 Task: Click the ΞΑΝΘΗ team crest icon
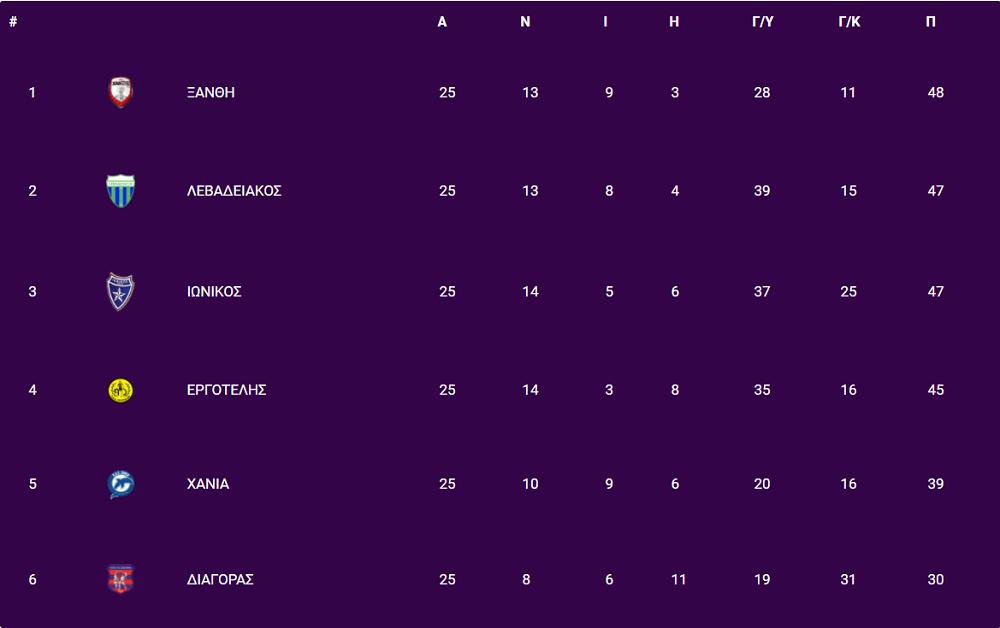(121, 92)
